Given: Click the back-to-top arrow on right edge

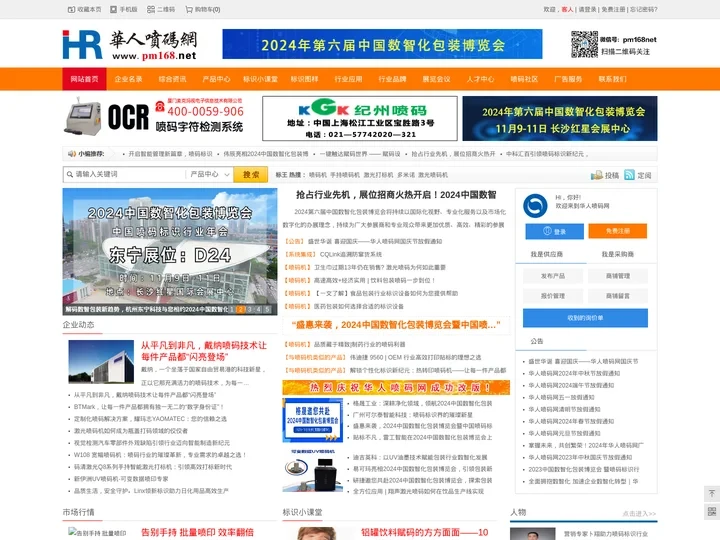Looking at the screenshot, I should 712,494.
